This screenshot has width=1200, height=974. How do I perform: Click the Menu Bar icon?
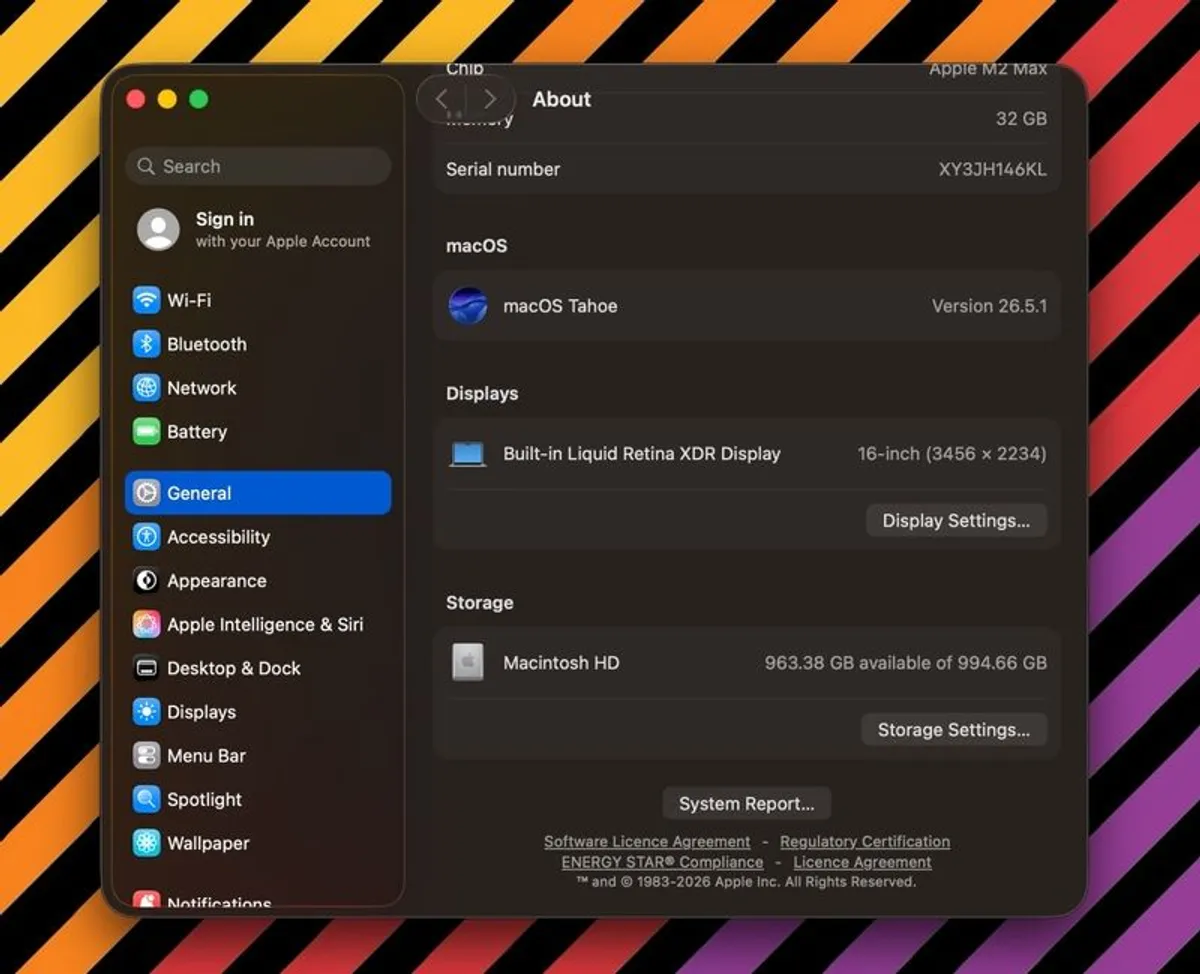point(147,756)
